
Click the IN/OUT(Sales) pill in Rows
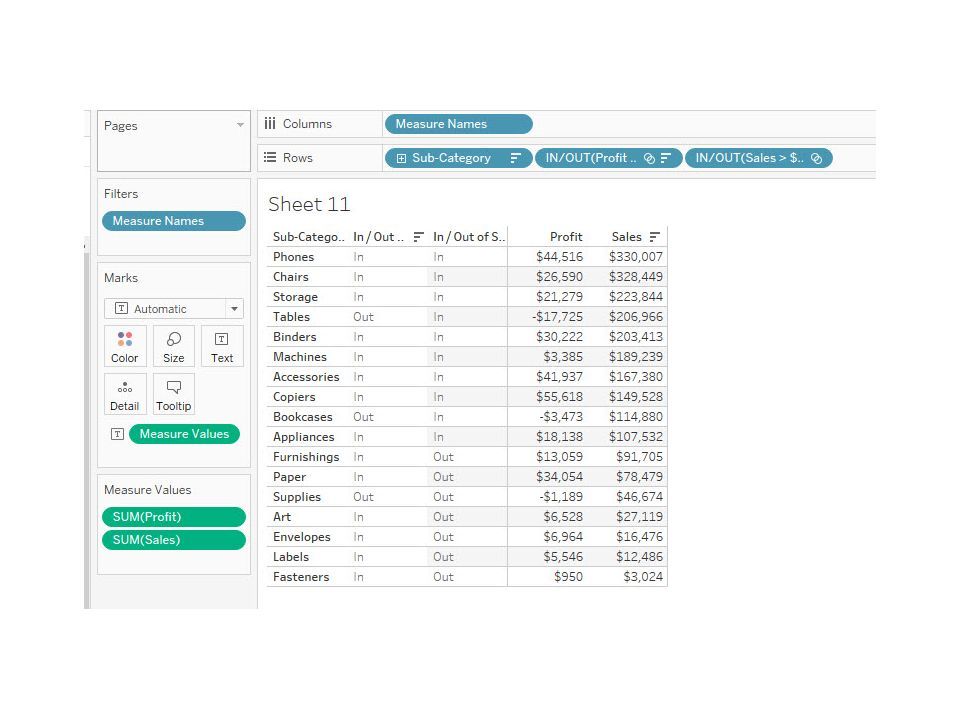coord(759,158)
